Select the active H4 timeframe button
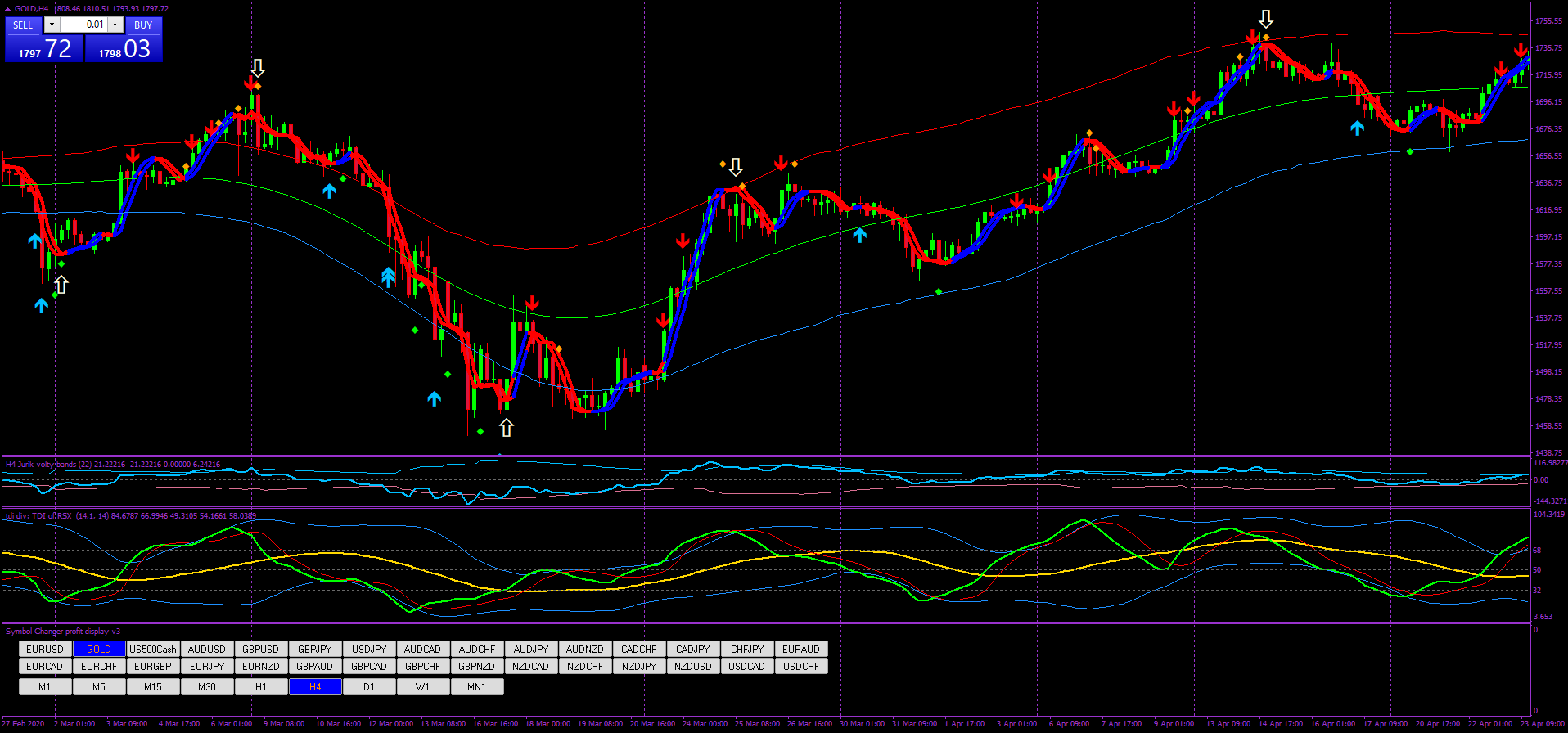This screenshot has height=733, width=1568. (315, 687)
